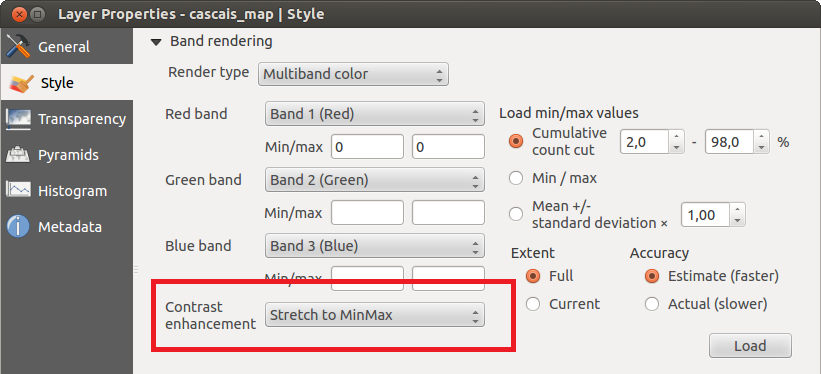Click the Style paintbrush icon
The height and width of the screenshot is (374, 821).
click(21, 83)
